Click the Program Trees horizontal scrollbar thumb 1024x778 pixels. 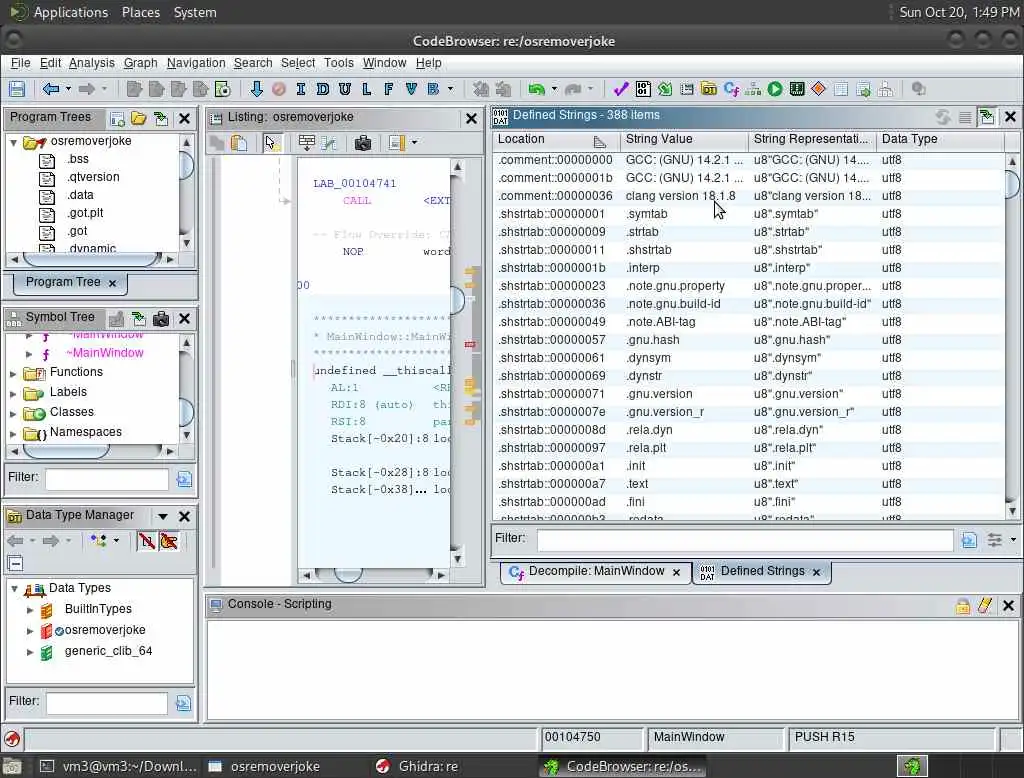92,259
